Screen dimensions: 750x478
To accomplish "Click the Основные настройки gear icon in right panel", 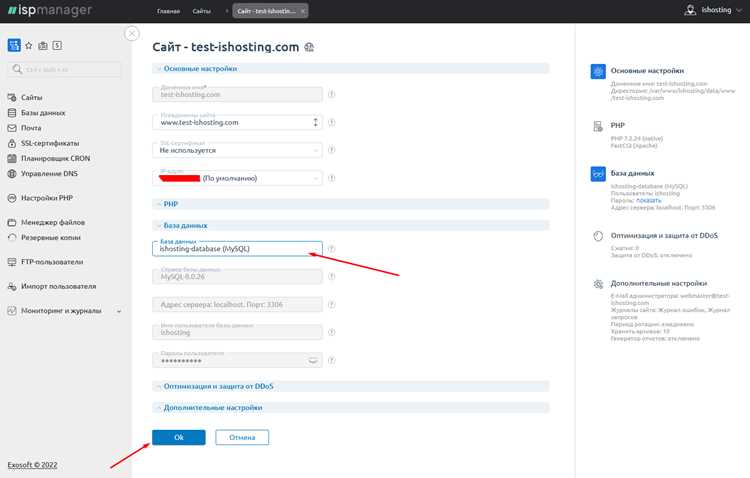I will (598, 72).
